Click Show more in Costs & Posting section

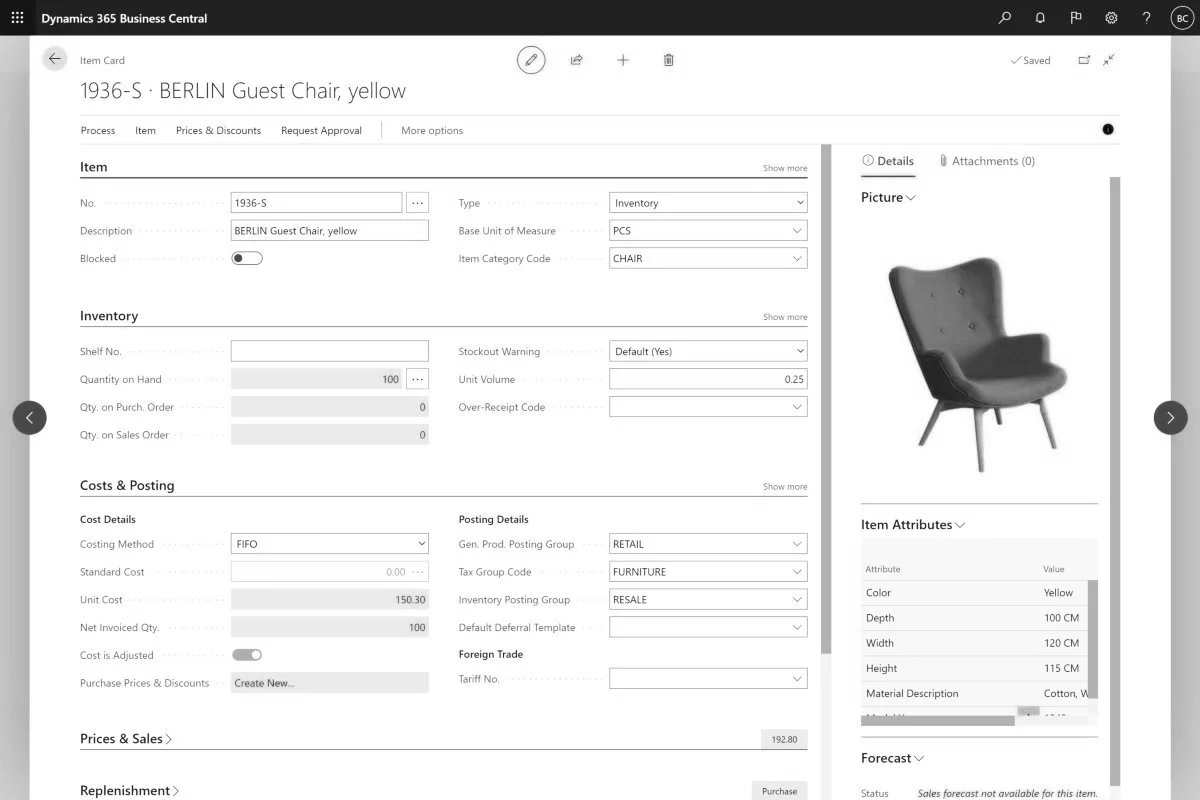point(785,487)
